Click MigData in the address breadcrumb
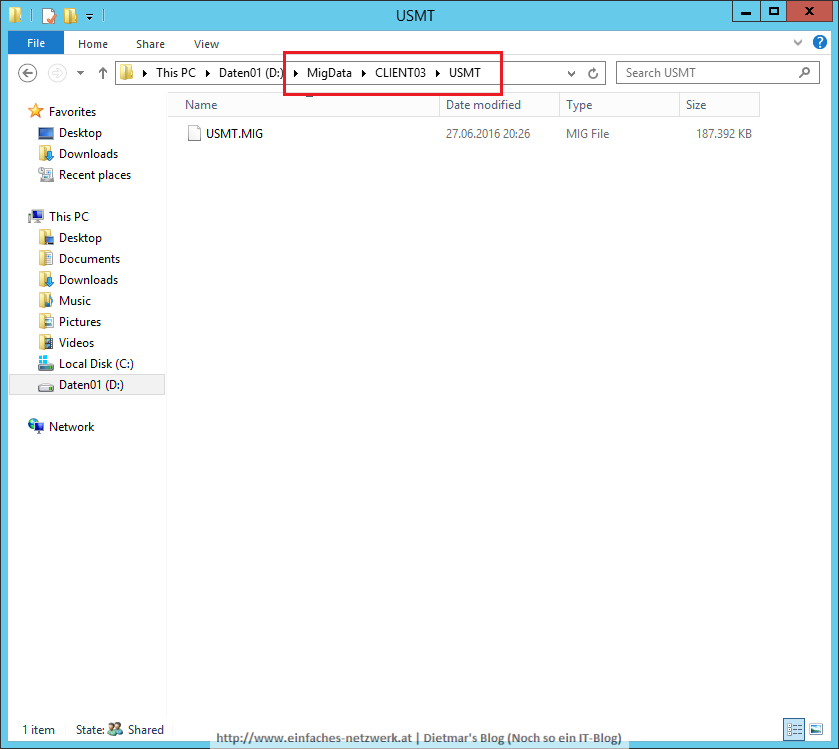 [329, 73]
